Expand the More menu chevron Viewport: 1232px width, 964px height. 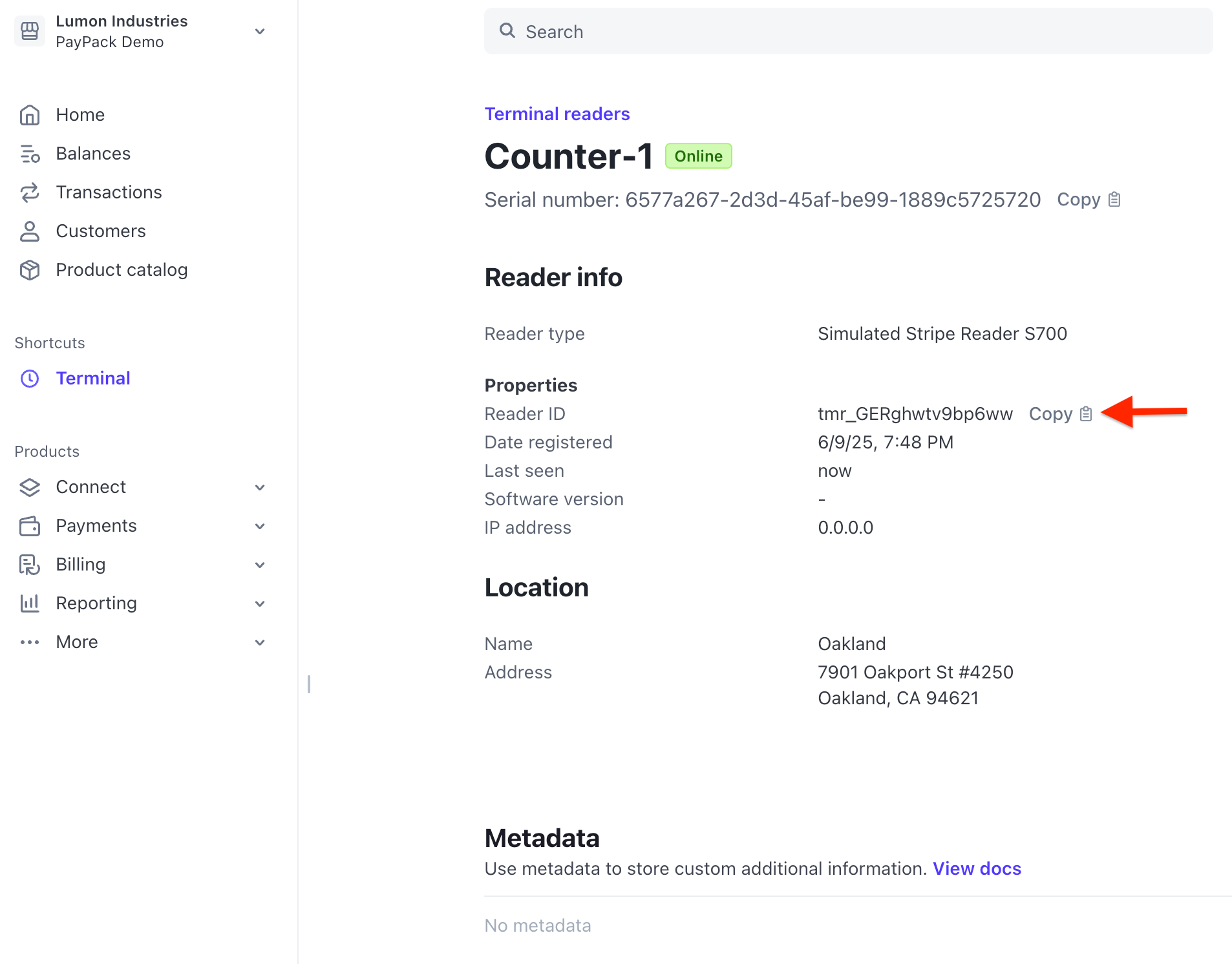coord(259,642)
